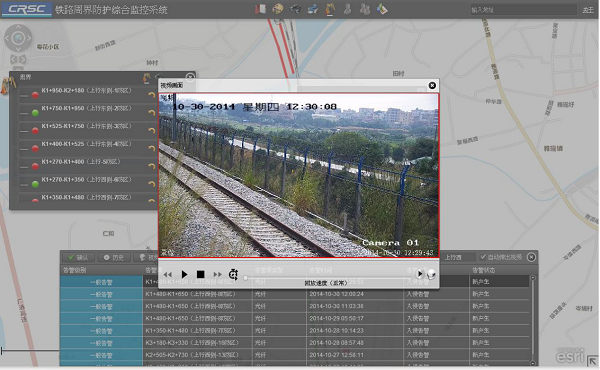Close the video playback window
This screenshot has height=370, width=600.
pyautogui.click(x=432, y=85)
